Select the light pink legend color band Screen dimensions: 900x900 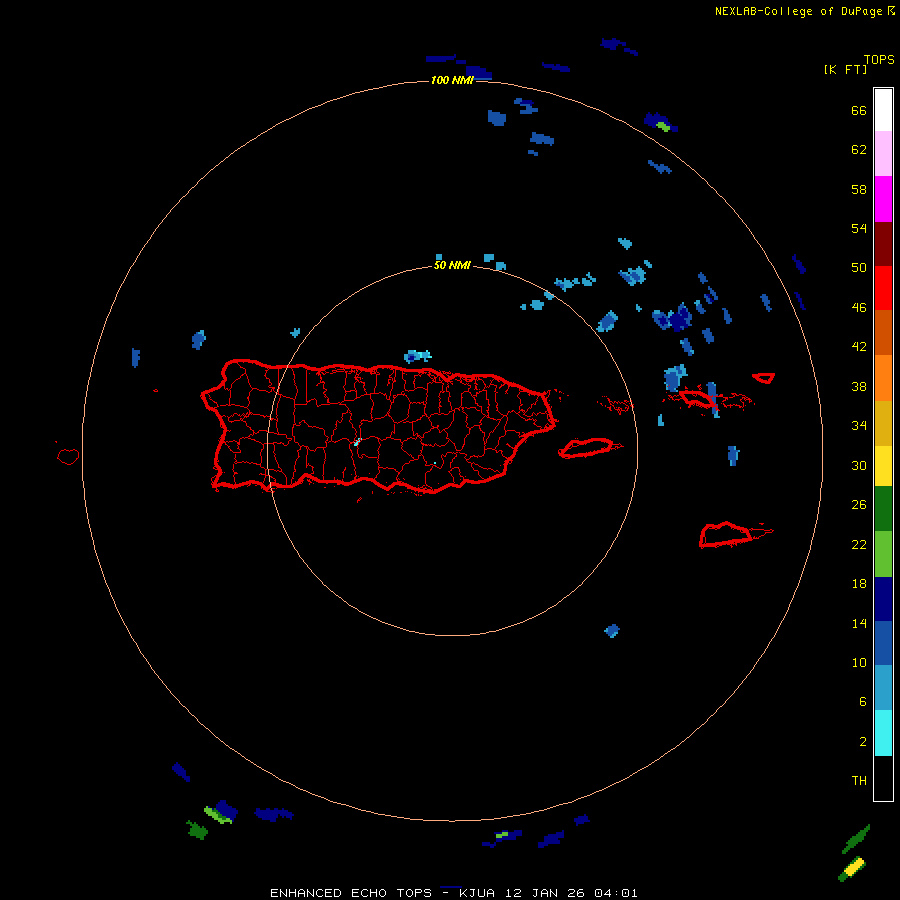click(883, 153)
